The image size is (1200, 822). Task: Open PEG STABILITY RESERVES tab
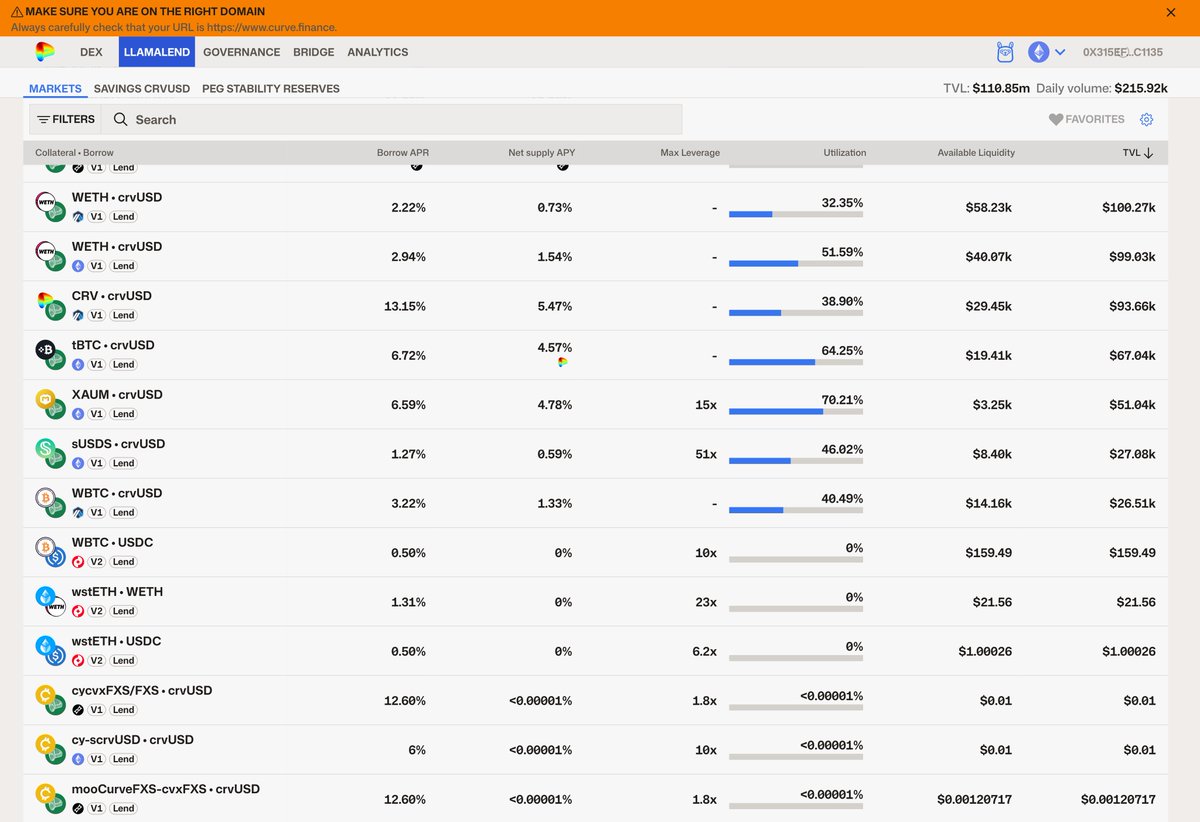(271, 89)
